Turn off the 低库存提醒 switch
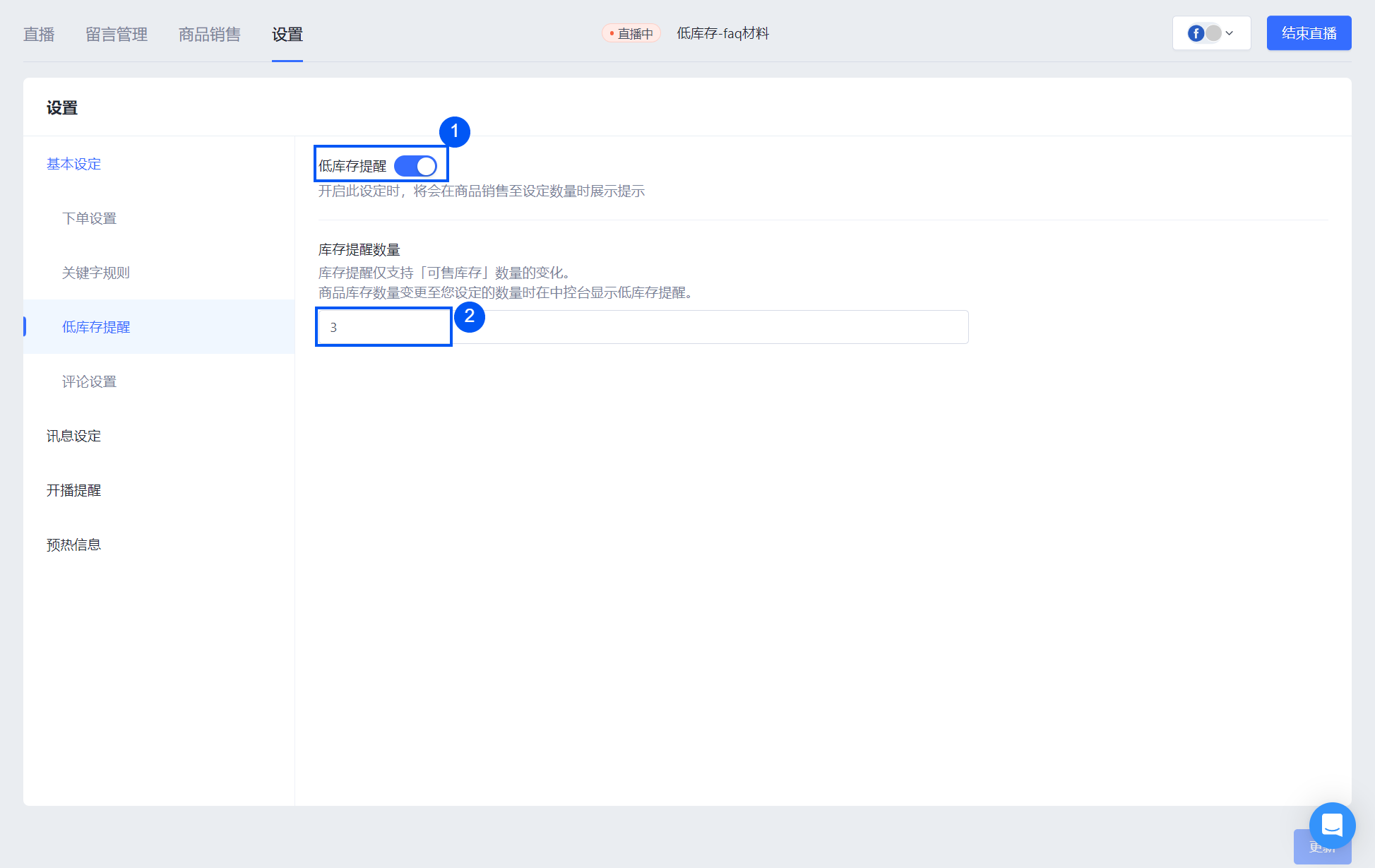This screenshot has height=868, width=1375. point(416,166)
